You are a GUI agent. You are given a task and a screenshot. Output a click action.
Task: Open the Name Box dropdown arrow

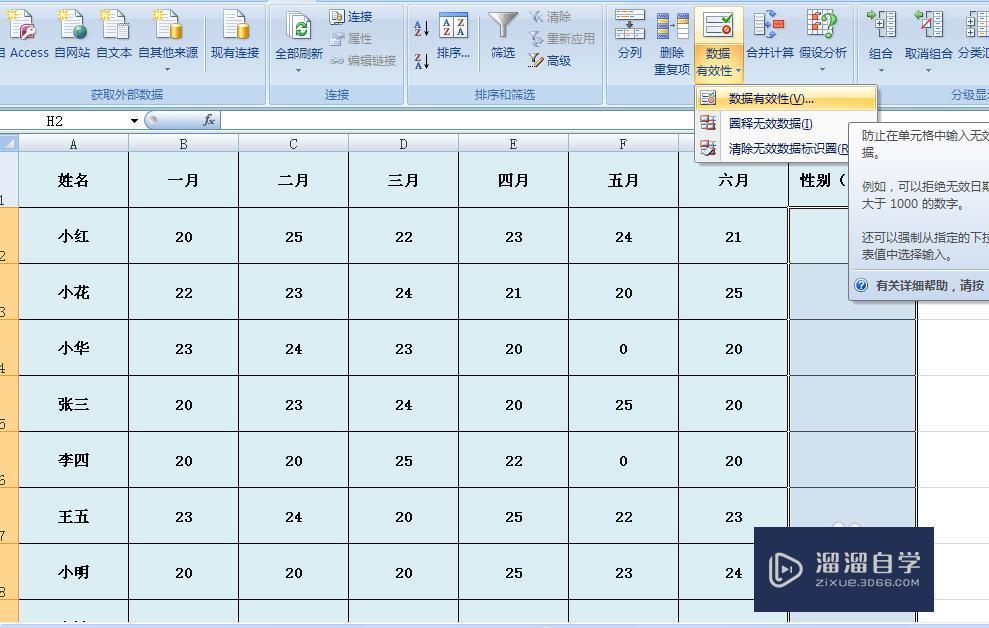coord(134,120)
